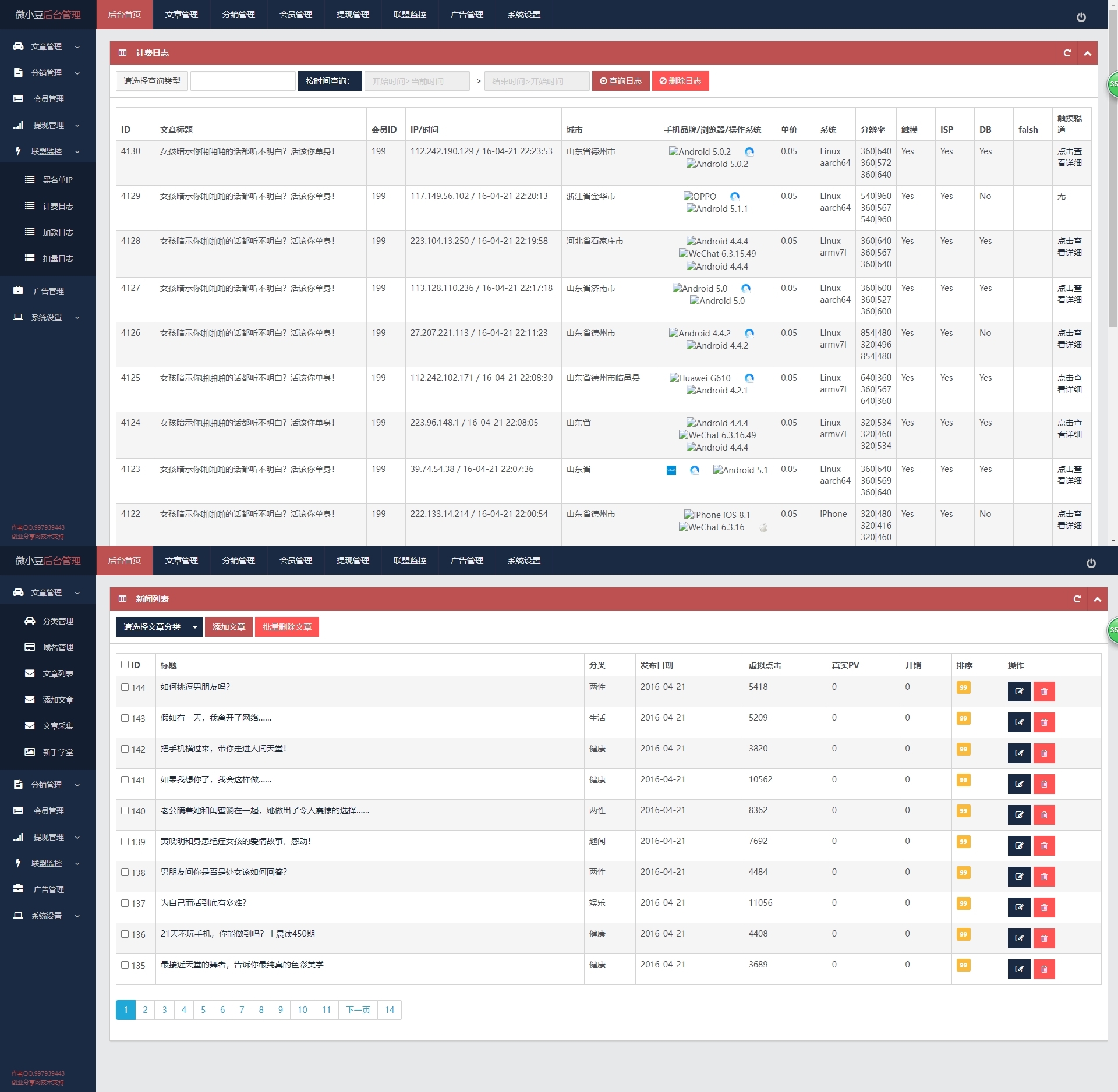This screenshot has width=1118, height=1092.
Task: Click the orange 99 sort badge for article 142
Action: pos(963,749)
